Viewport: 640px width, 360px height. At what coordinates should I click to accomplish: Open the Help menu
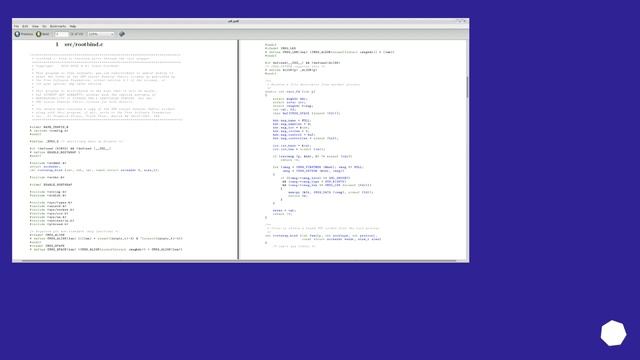coord(73,26)
